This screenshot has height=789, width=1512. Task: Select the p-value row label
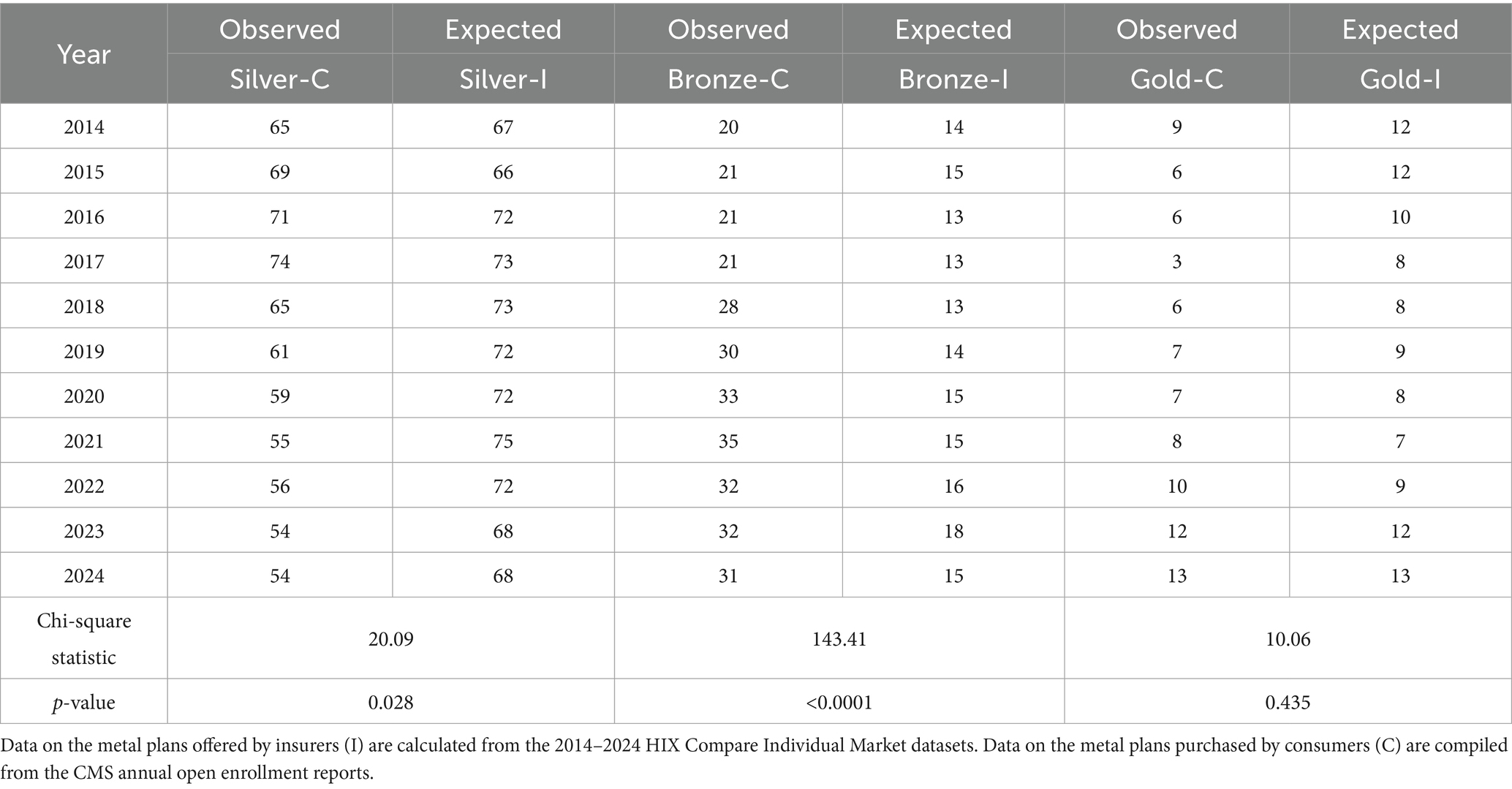pos(84,702)
